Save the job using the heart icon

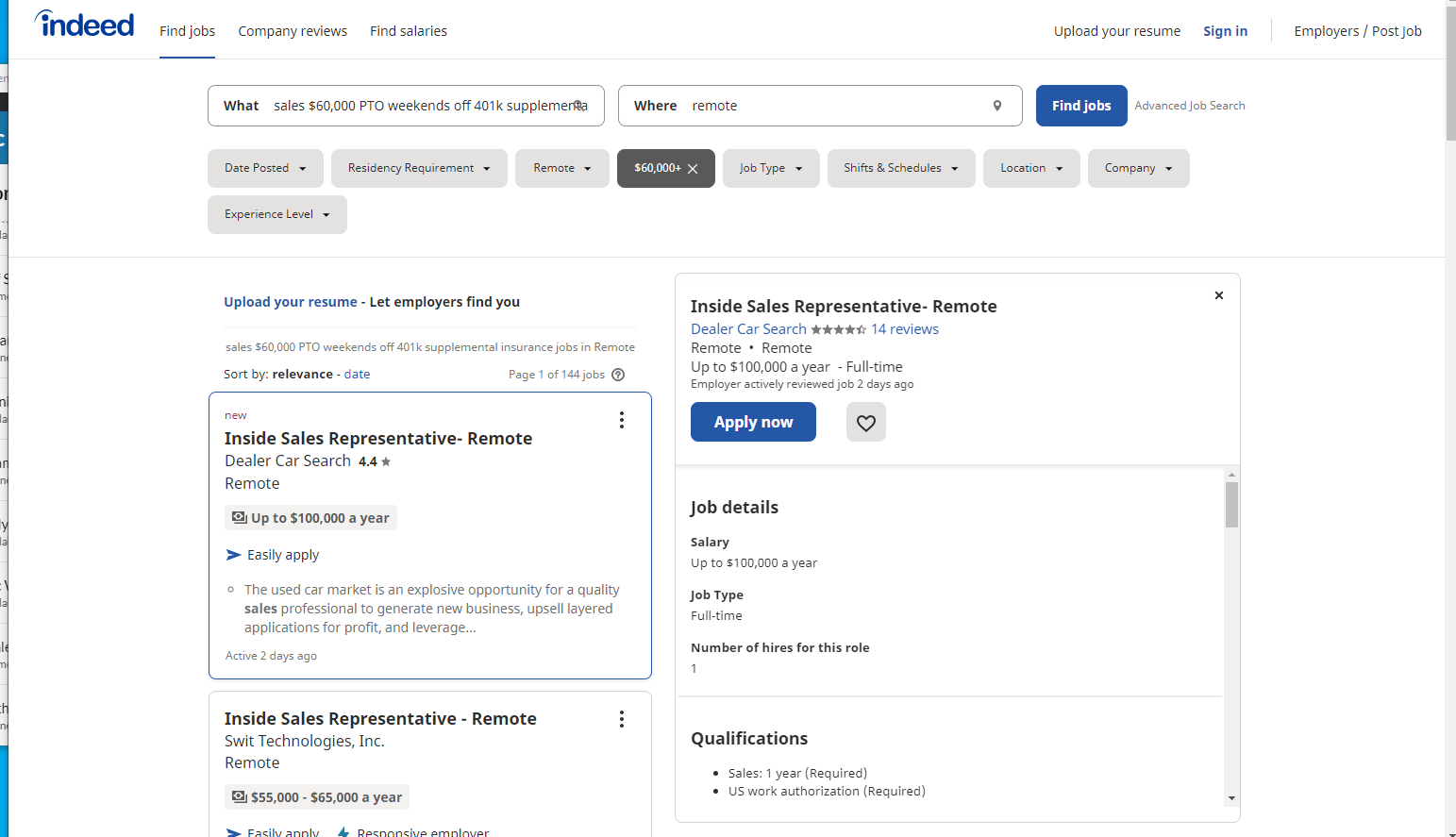point(865,422)
